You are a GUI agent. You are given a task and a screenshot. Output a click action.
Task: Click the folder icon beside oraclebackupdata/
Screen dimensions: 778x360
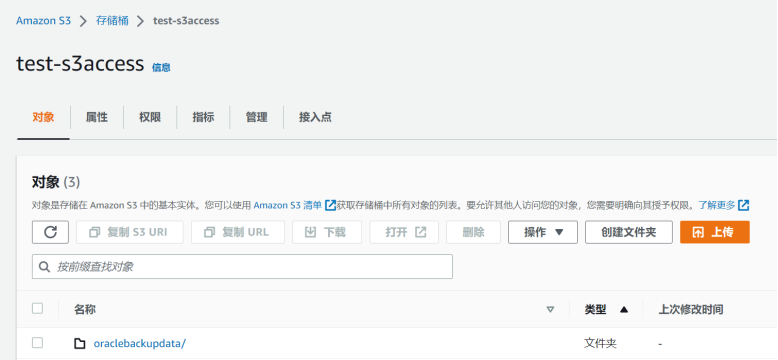click(x=79, y=343)
